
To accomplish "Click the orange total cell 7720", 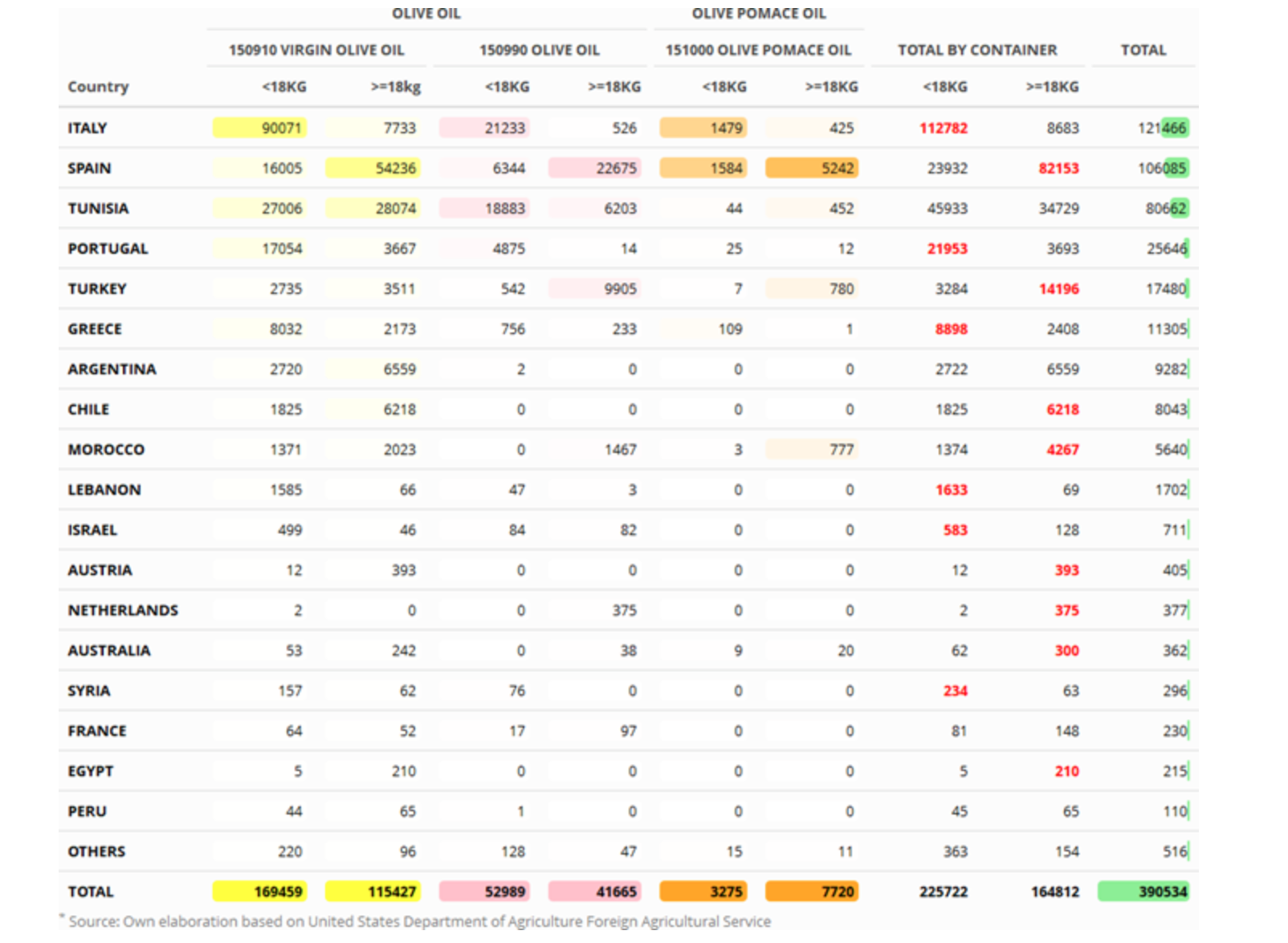I will click(x=812, y=892).
